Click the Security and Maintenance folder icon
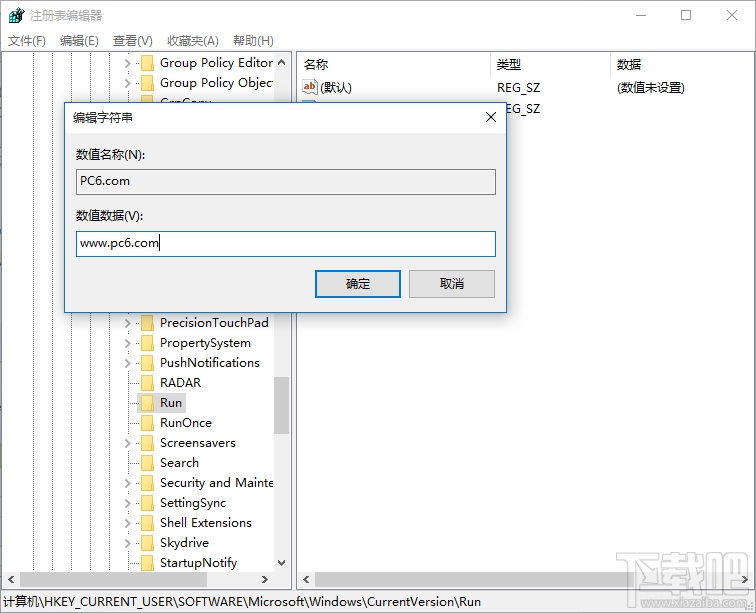 147,483
